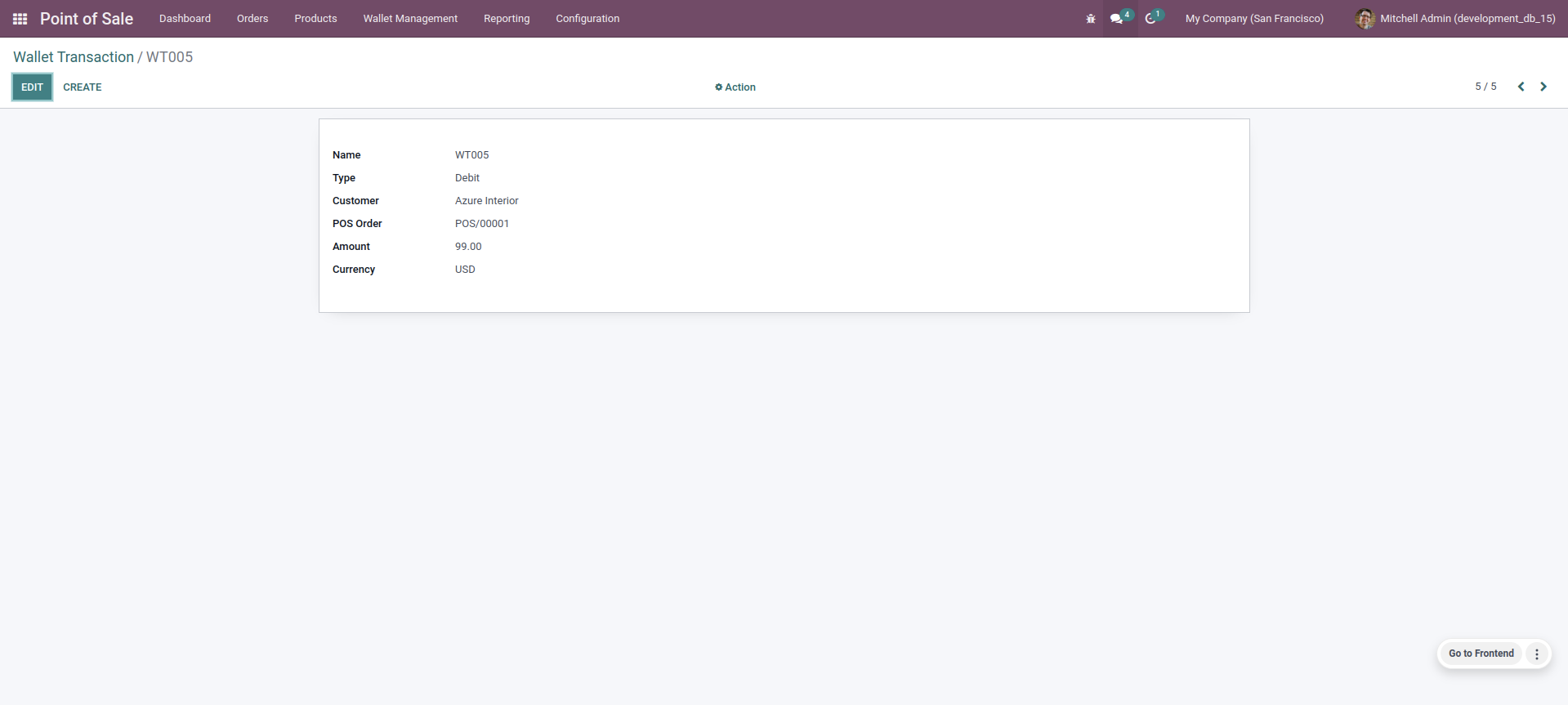Open the POS/00001 order link
This screenshot has height=705, width=1568.
[482, 224]
